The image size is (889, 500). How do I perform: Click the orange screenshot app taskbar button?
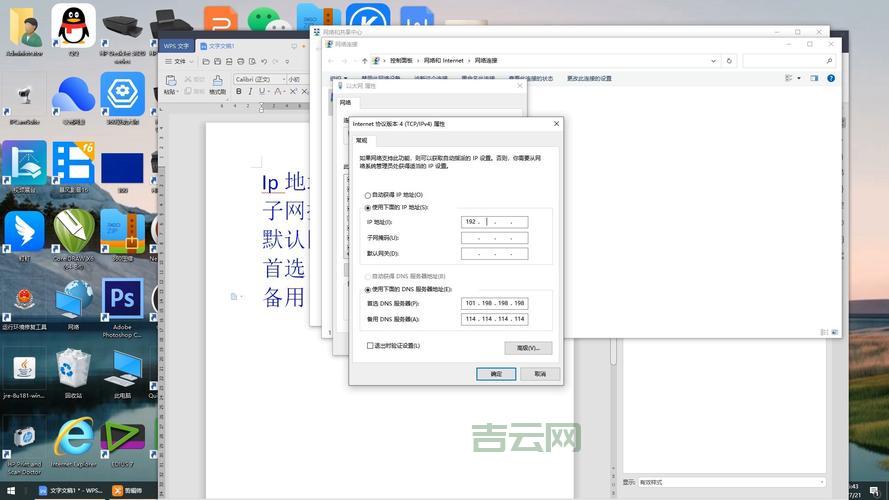tap(128, 490)
